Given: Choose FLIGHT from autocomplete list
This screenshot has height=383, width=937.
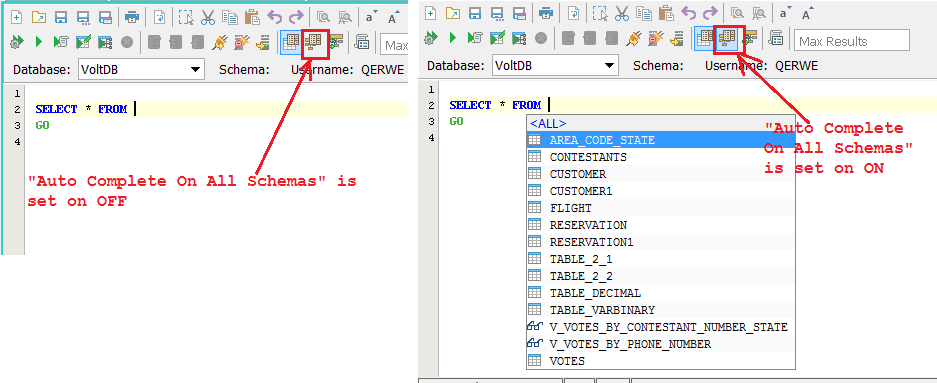Looking at the screenshot, I should coord(660,208).
